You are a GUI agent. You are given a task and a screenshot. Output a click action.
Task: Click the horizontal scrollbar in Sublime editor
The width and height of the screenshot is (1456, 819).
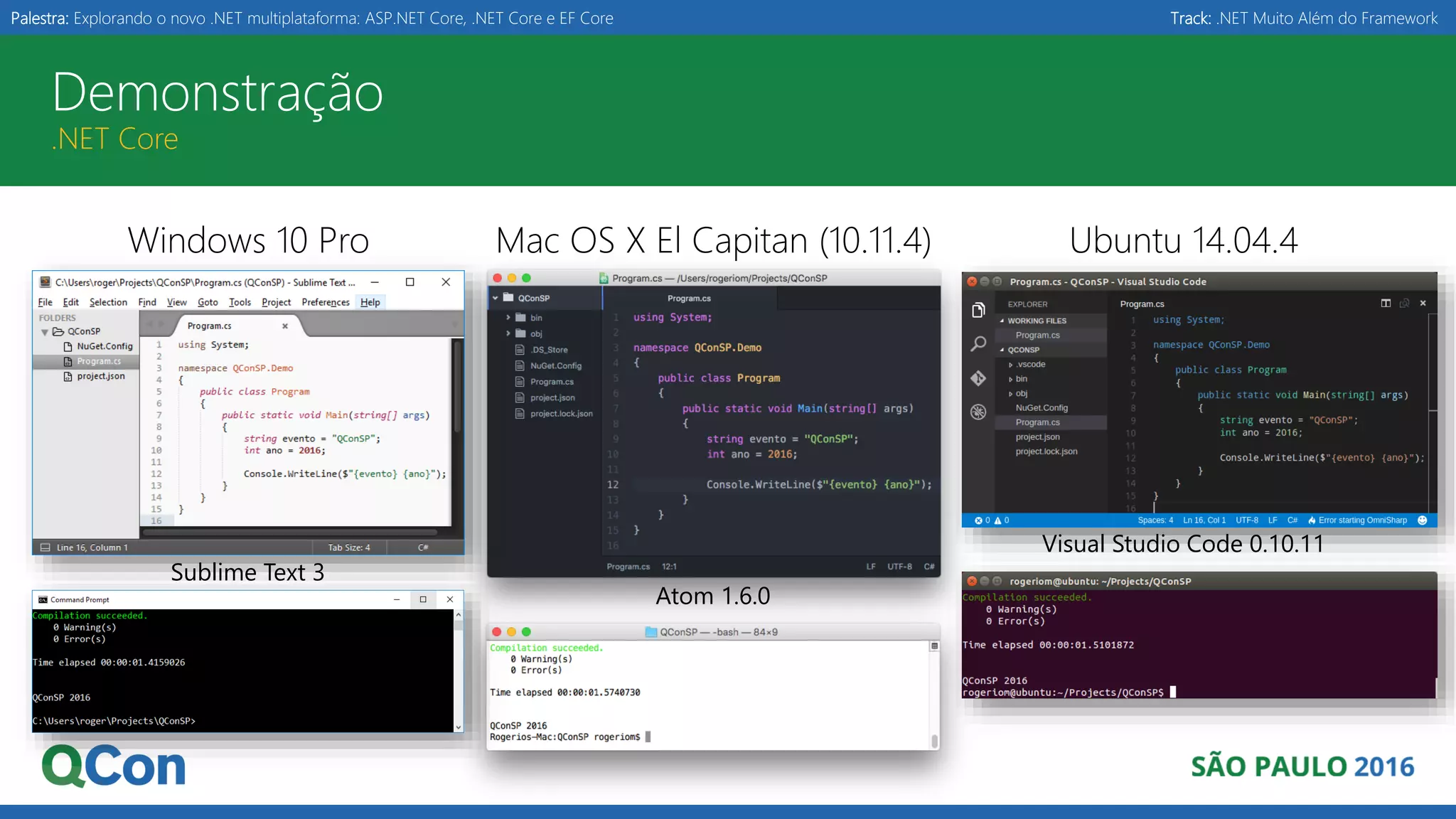tap(290, 532)
